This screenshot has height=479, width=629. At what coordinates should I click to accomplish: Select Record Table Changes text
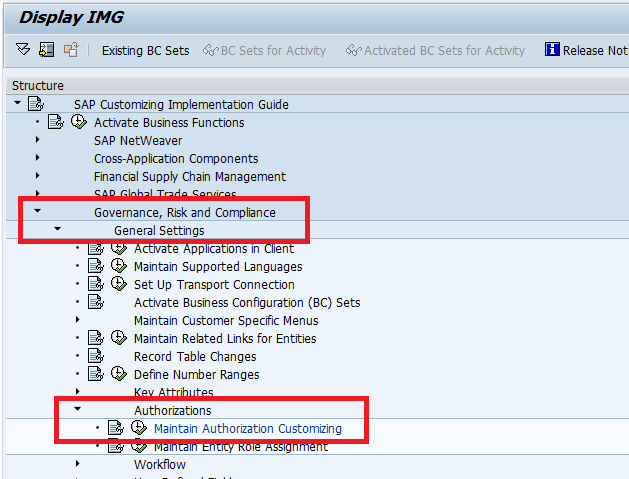[195, 356]
